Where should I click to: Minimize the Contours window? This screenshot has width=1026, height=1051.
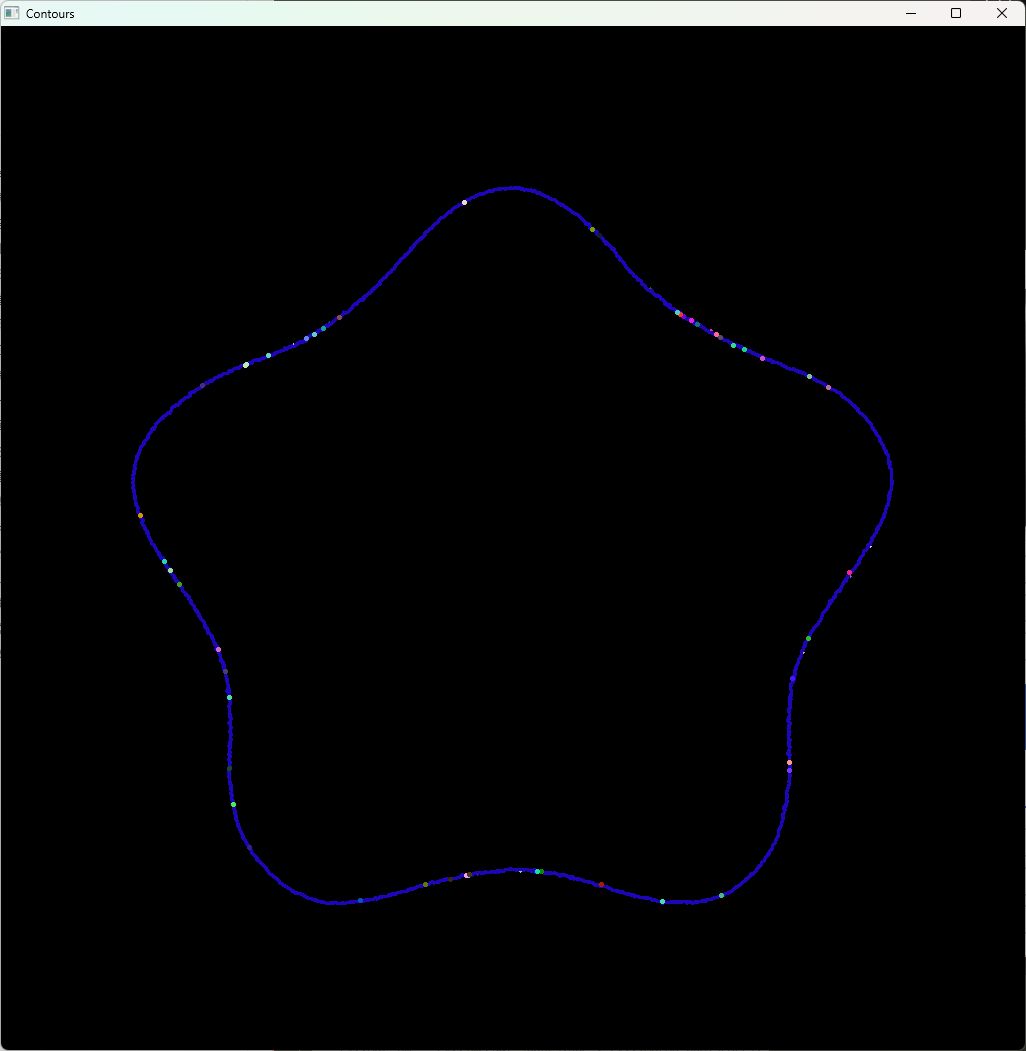[911, 13]
